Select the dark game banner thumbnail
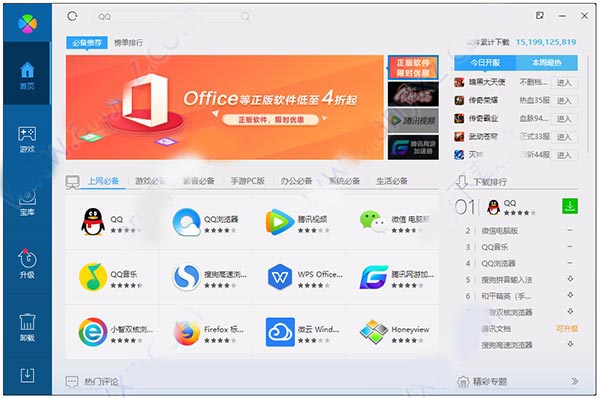The image size is (600, 398). click(x=413, y=94)
